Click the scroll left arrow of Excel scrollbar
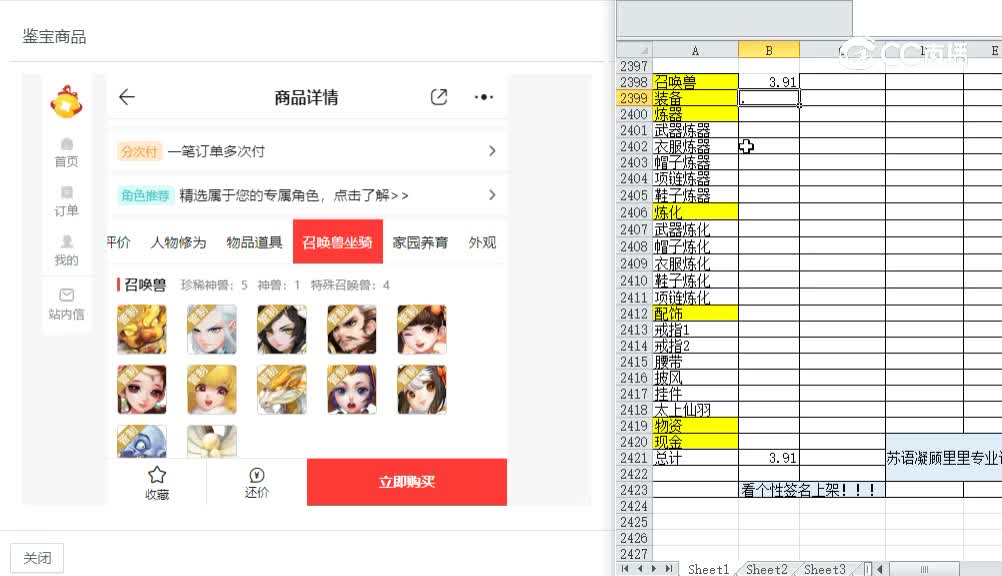Image resolution: width=1002 pixels, height=576 pixels. [880, 569]
